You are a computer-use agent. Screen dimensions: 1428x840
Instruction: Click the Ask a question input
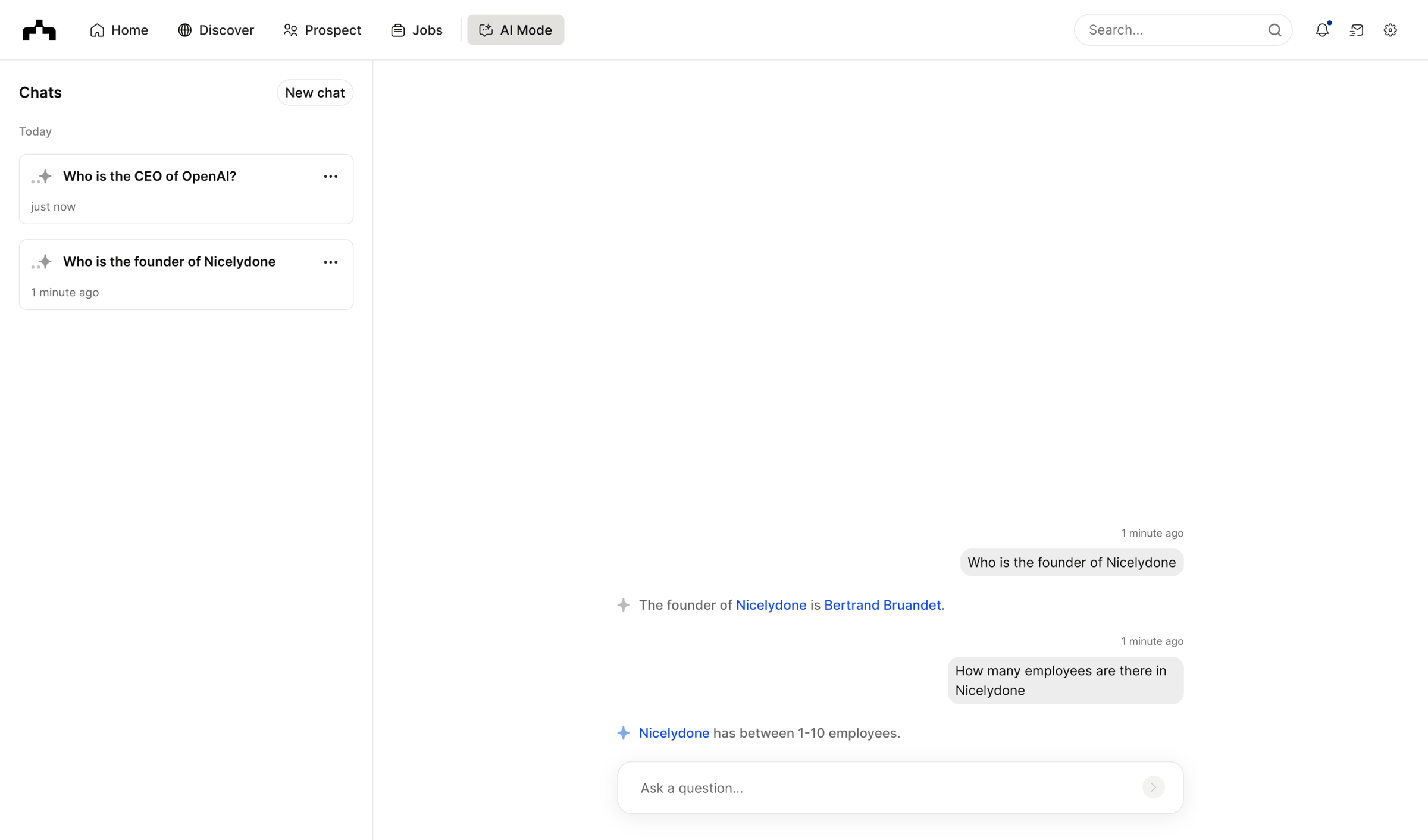tap(900, 788)
